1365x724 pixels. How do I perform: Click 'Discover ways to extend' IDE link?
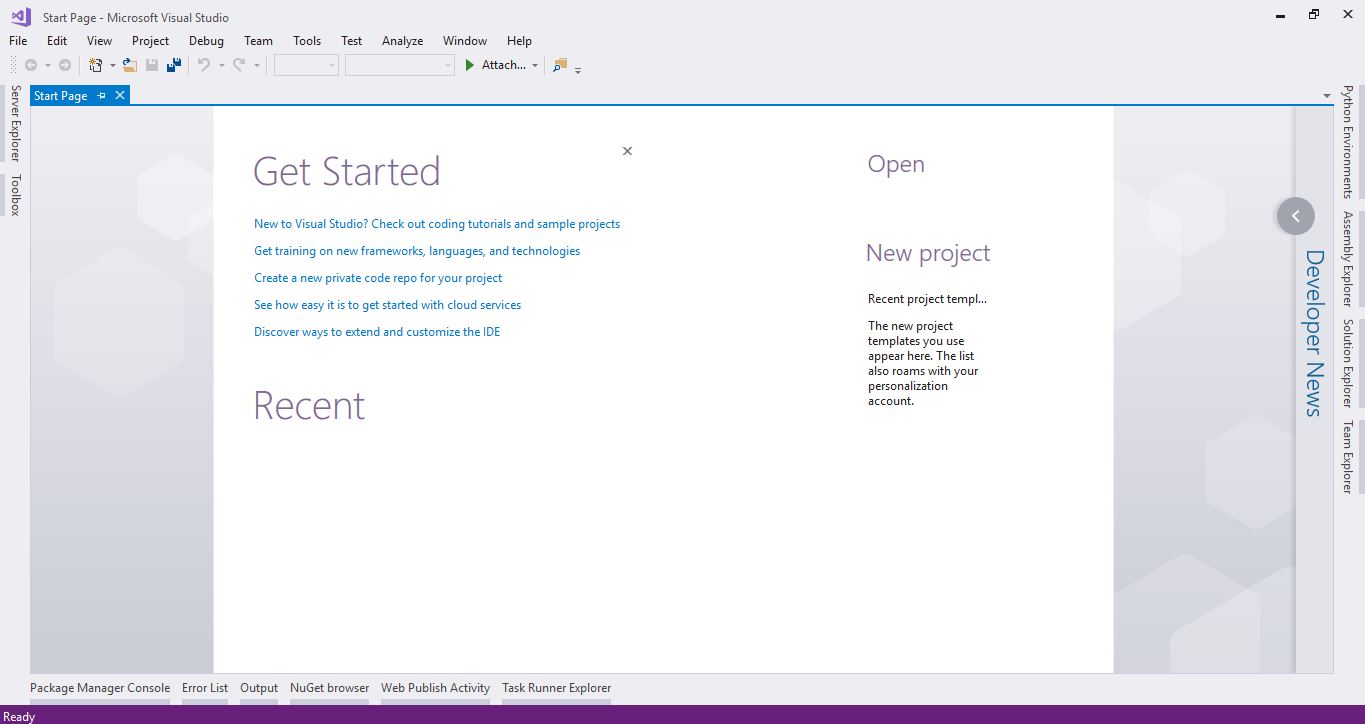click(377, 332)
